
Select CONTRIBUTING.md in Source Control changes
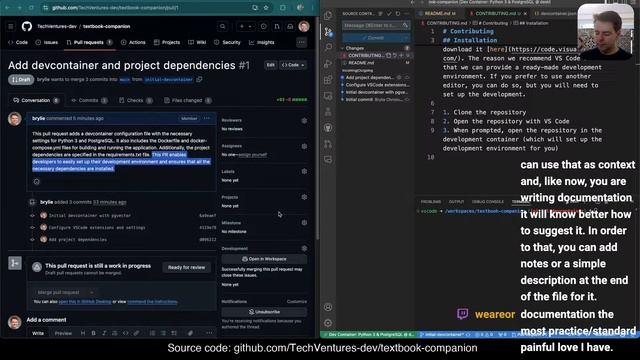point(376,56)
